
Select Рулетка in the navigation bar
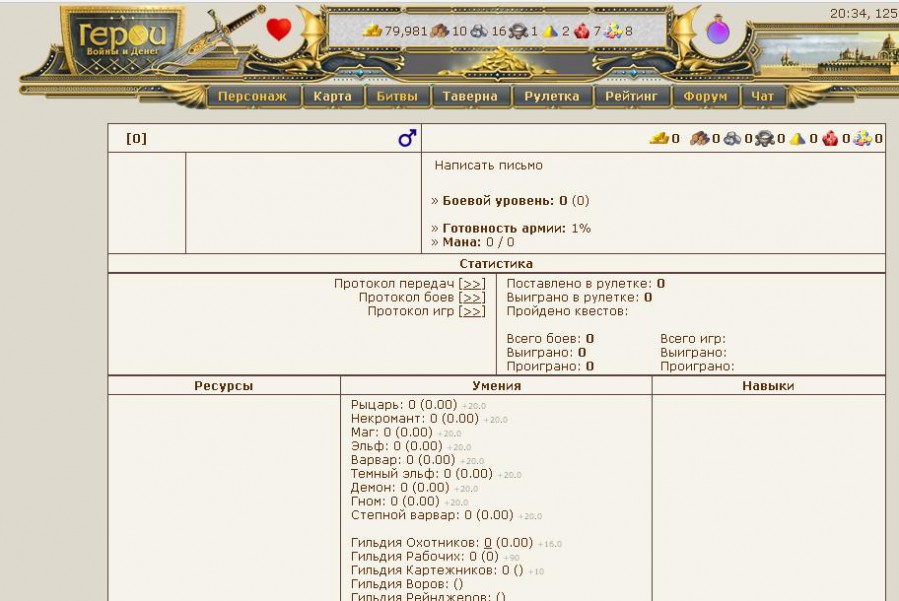pos(552,97)
